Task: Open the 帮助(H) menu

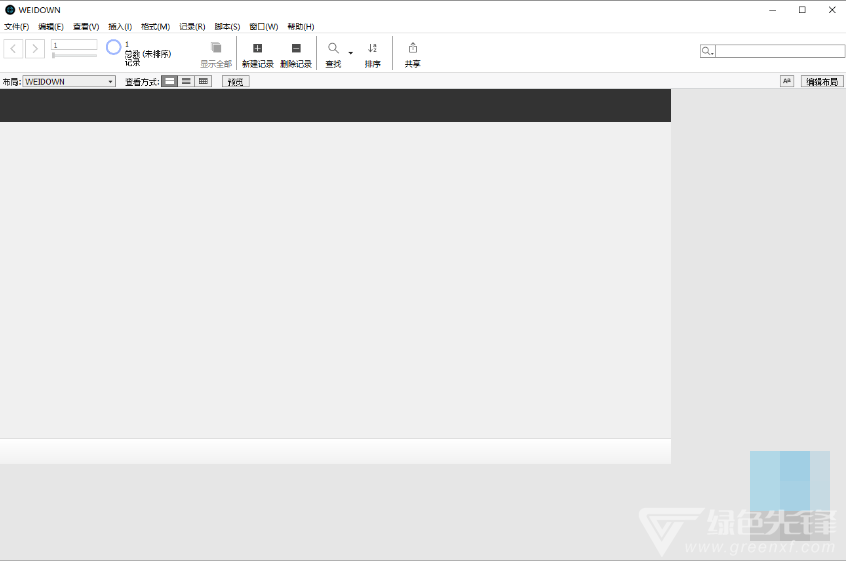Action: point(301,26)
